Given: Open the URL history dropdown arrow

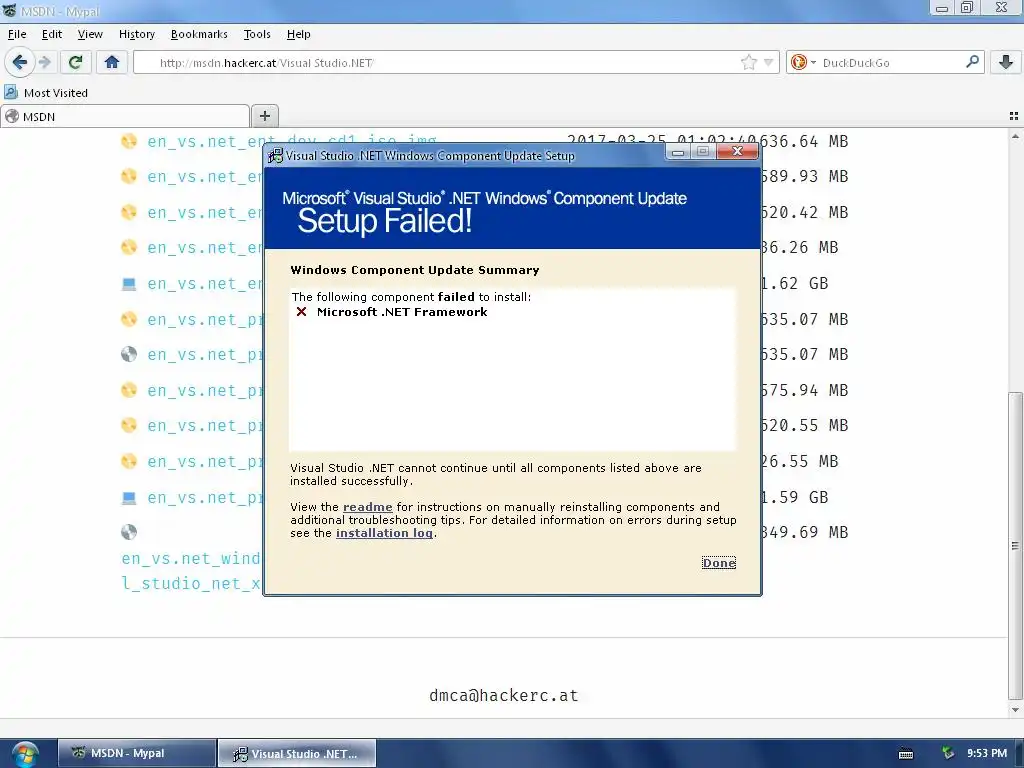Looking at the screenshot, I should (769, 63).
